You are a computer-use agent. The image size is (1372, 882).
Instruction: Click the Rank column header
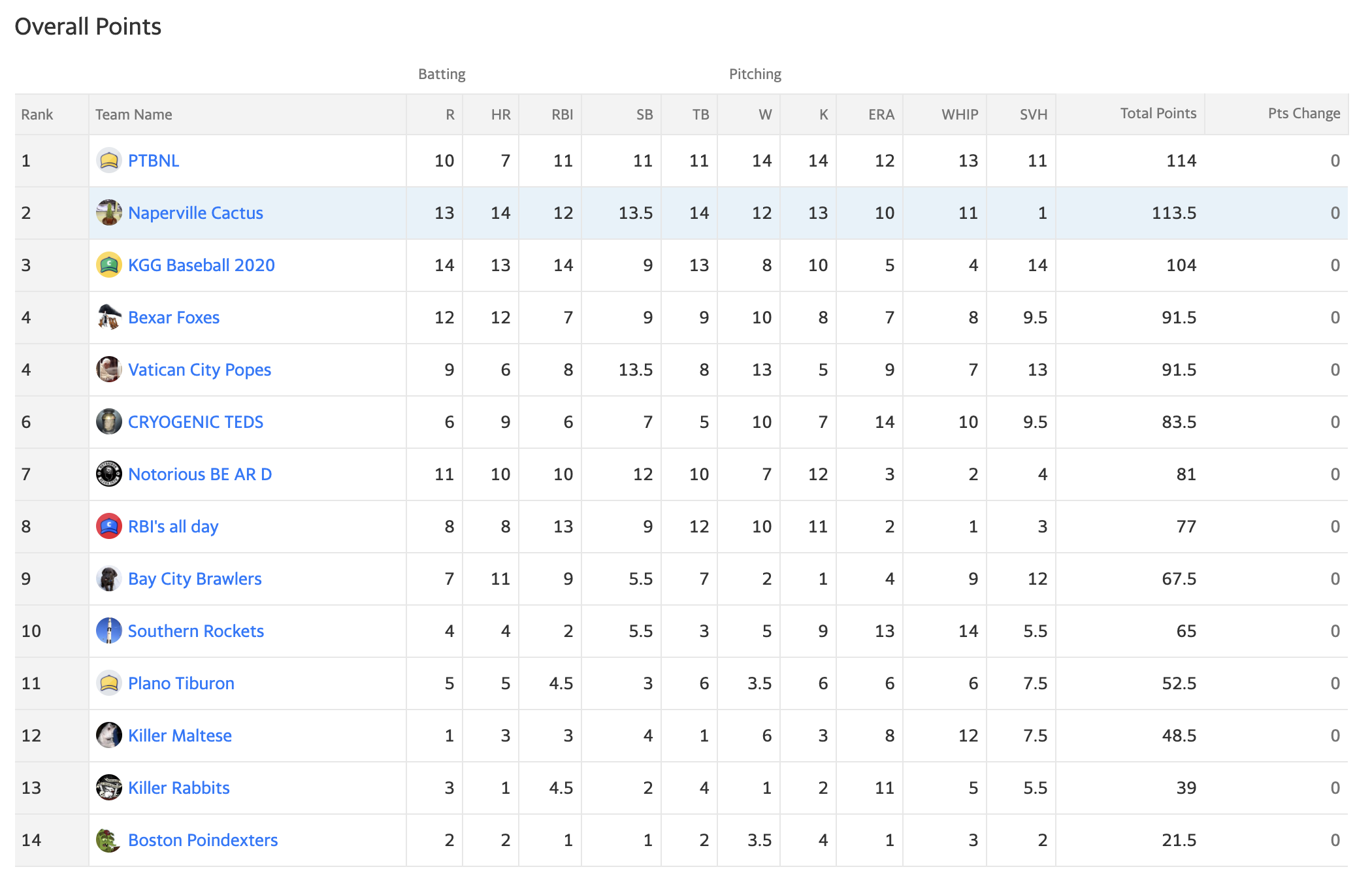click(37, 115)
